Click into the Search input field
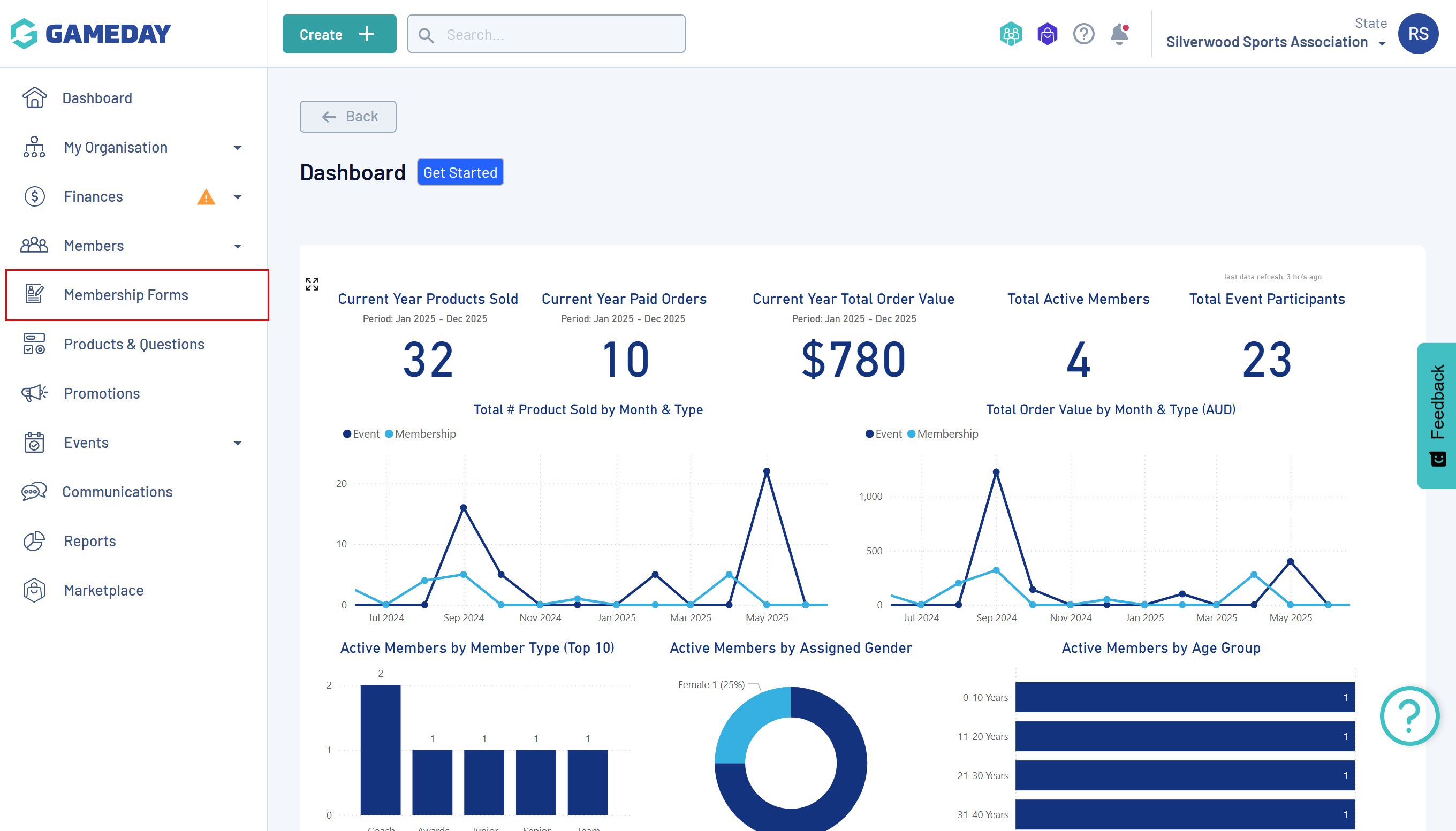This screenshot has width=1456, height=831. tap(554, 34)
